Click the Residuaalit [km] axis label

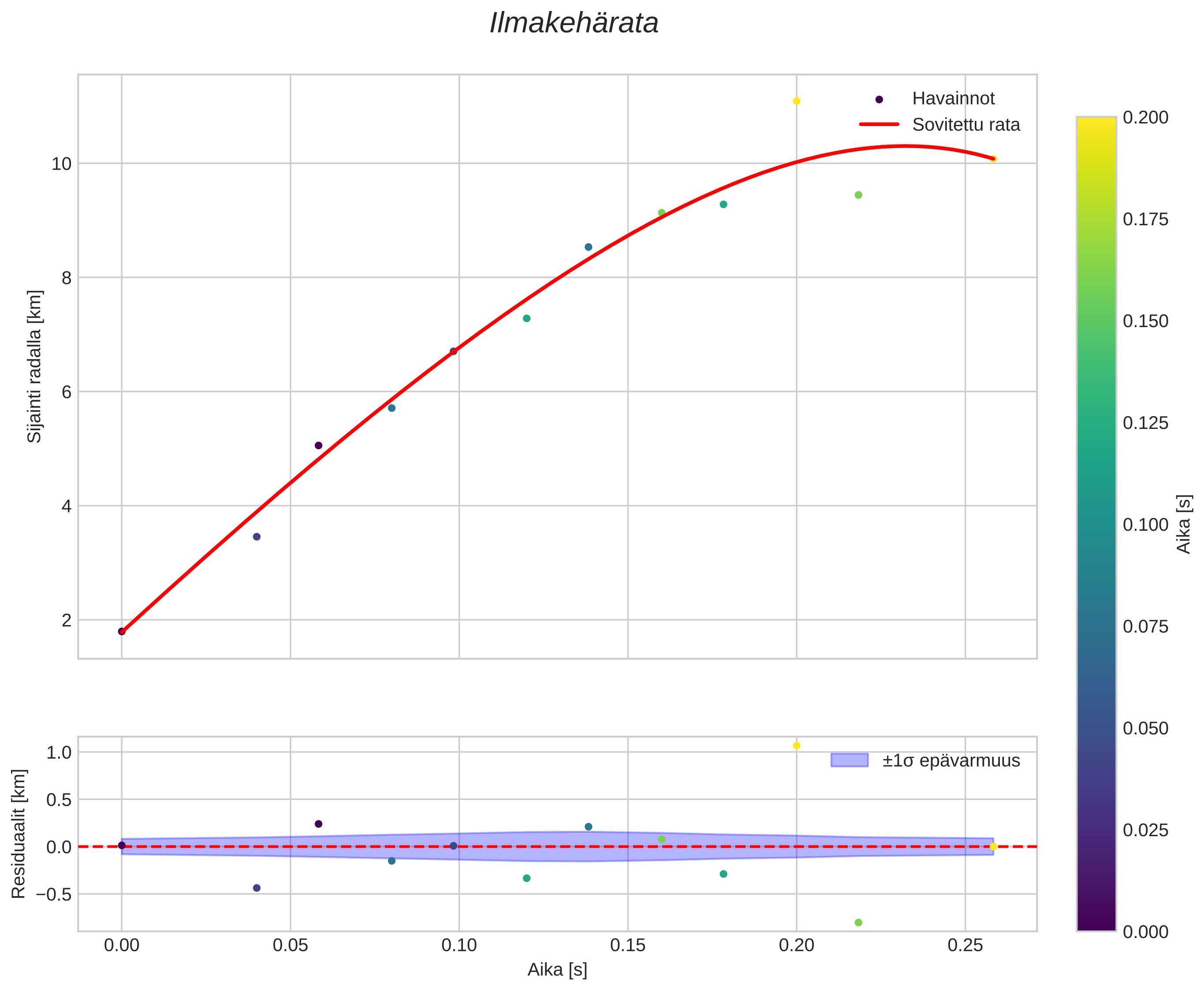tap(19, 834)
